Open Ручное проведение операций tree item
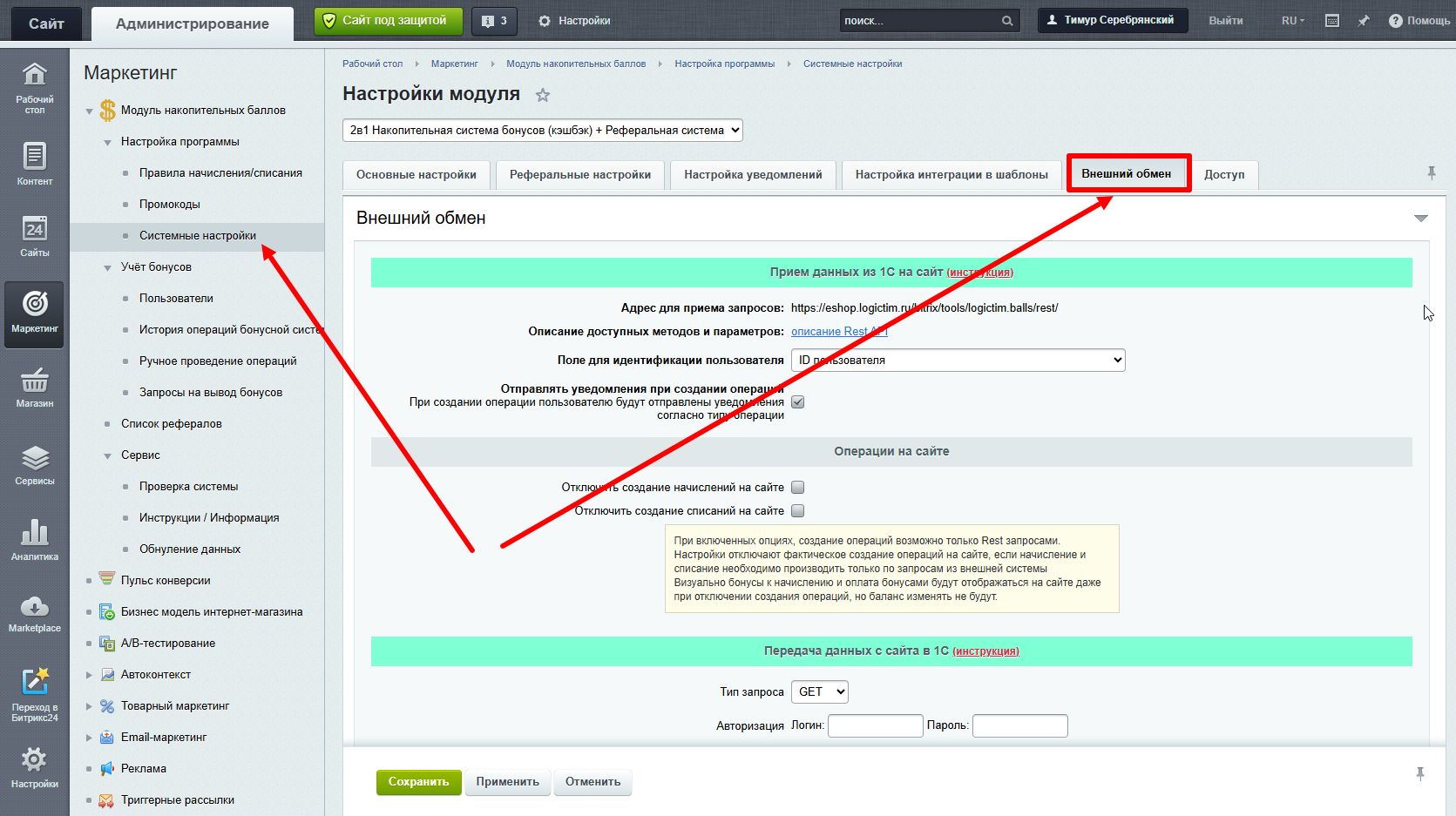The height and width of the screenshot is (816, 1456). click(218, 361)
